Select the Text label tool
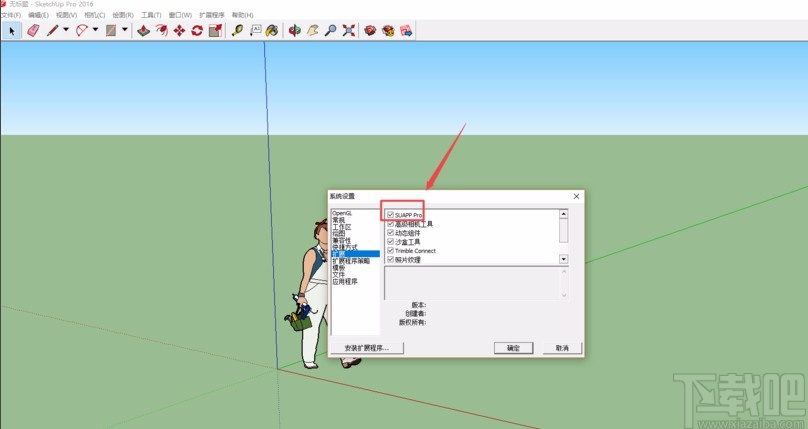The height and width of the screenshot is (429, 808). (x=255, y=31)
